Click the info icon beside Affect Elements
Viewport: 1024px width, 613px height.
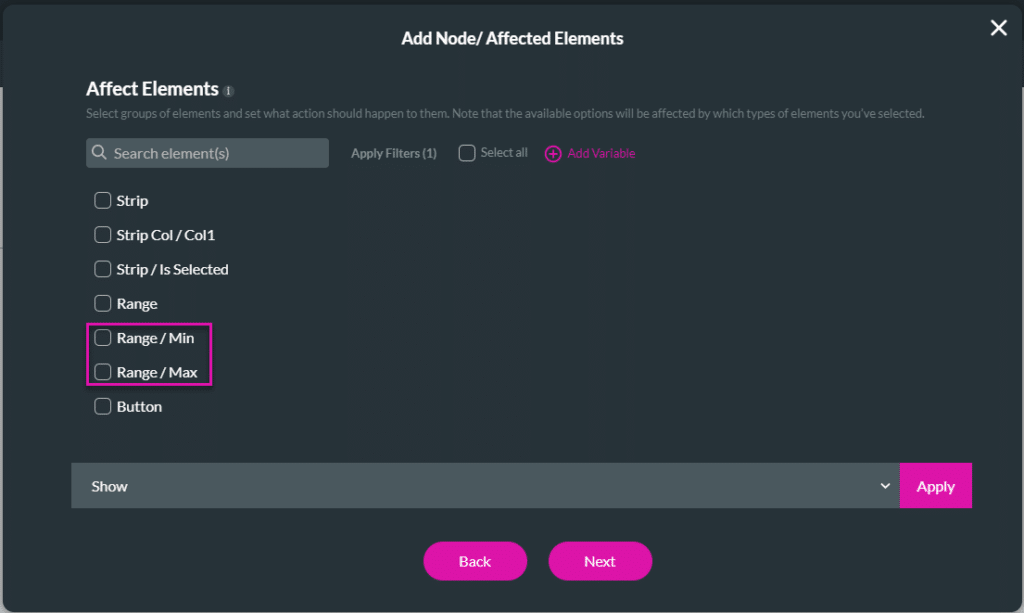click(x=229, y=90)
